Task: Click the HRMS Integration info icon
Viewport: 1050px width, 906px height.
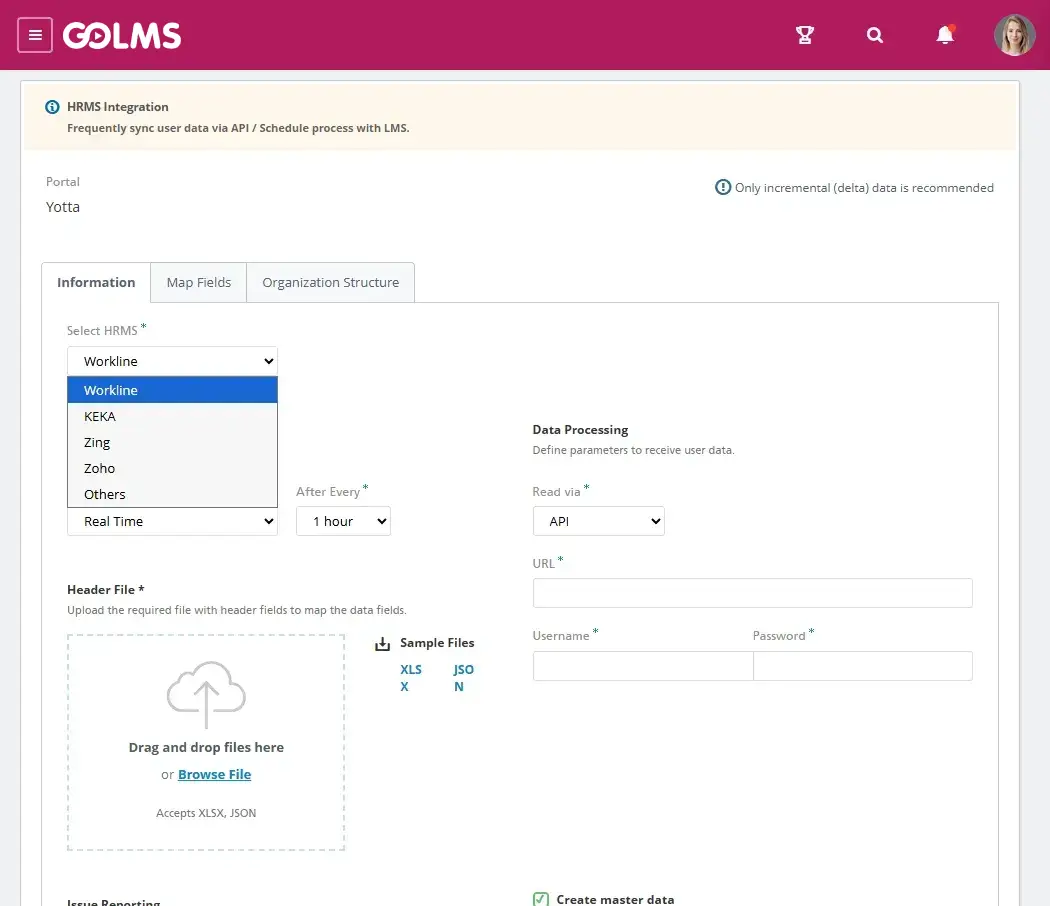Action: 52,107
